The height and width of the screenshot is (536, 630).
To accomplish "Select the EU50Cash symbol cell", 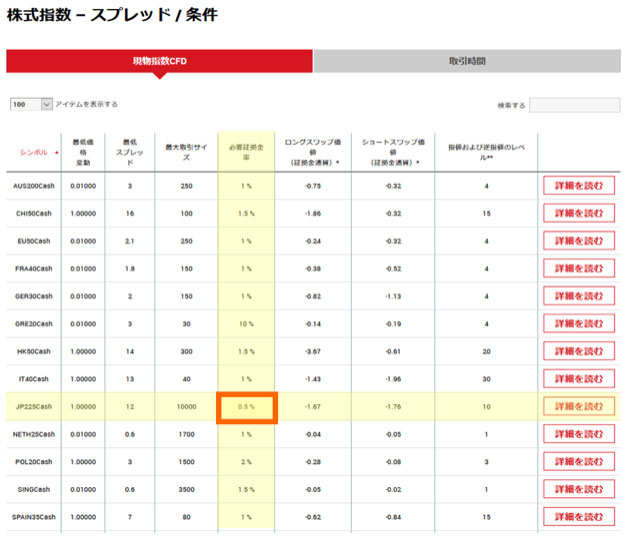I will pyautogui.click(x=34, y=241).
